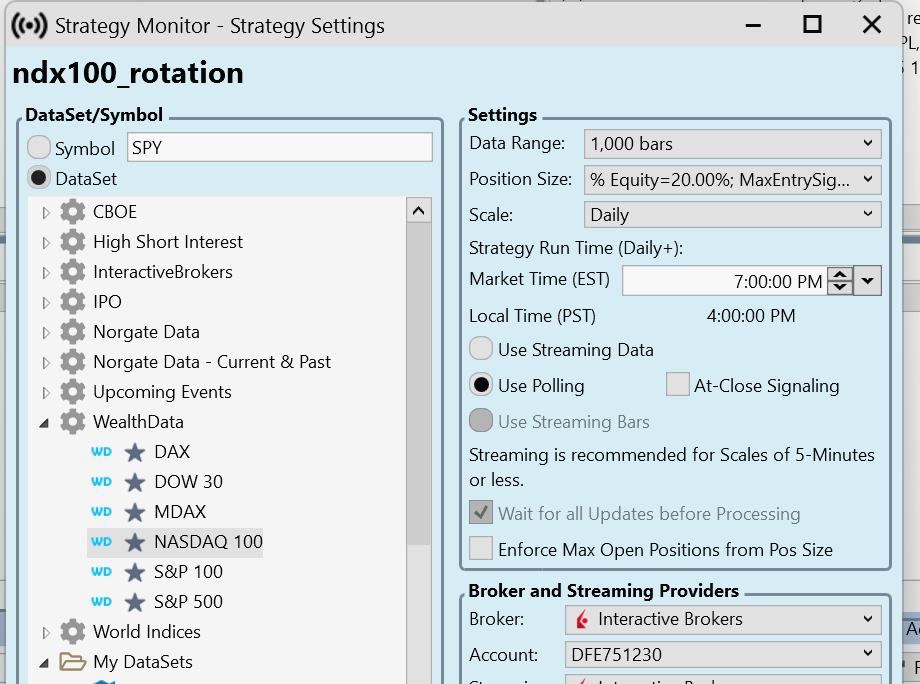Click the star icon beside DAX
The width and height of the screenshot is (920, 684).
(x=134, y=452)
